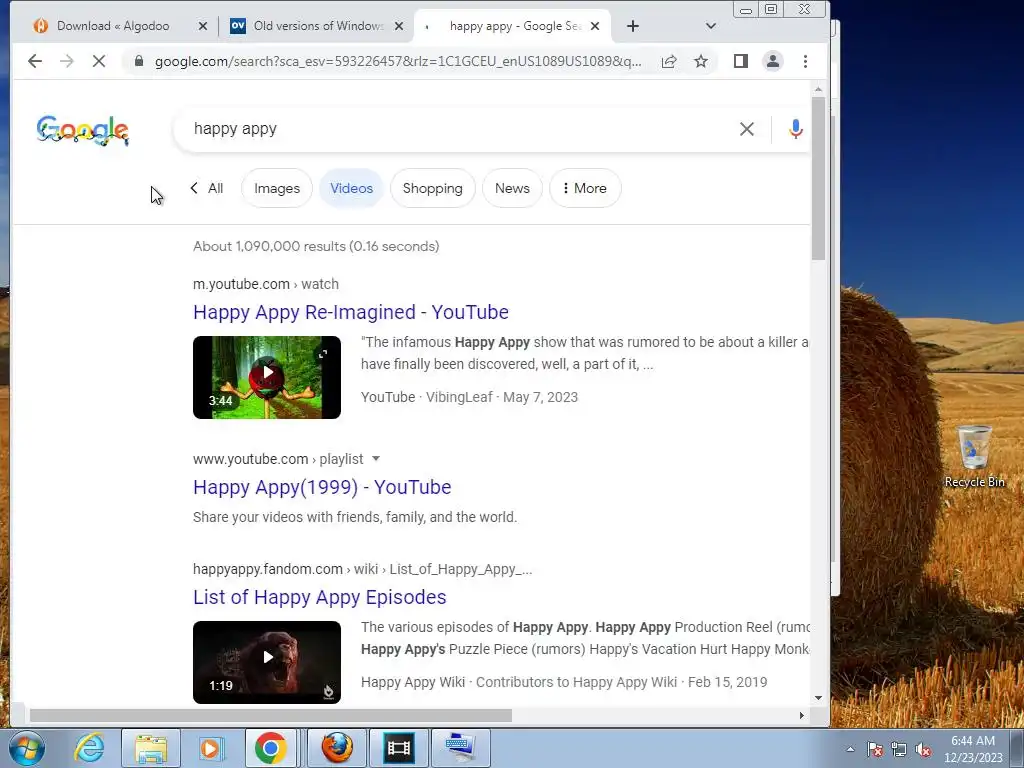
Task: Open the on-screen keyboard taskbar app
Action: tap(460, 748)
